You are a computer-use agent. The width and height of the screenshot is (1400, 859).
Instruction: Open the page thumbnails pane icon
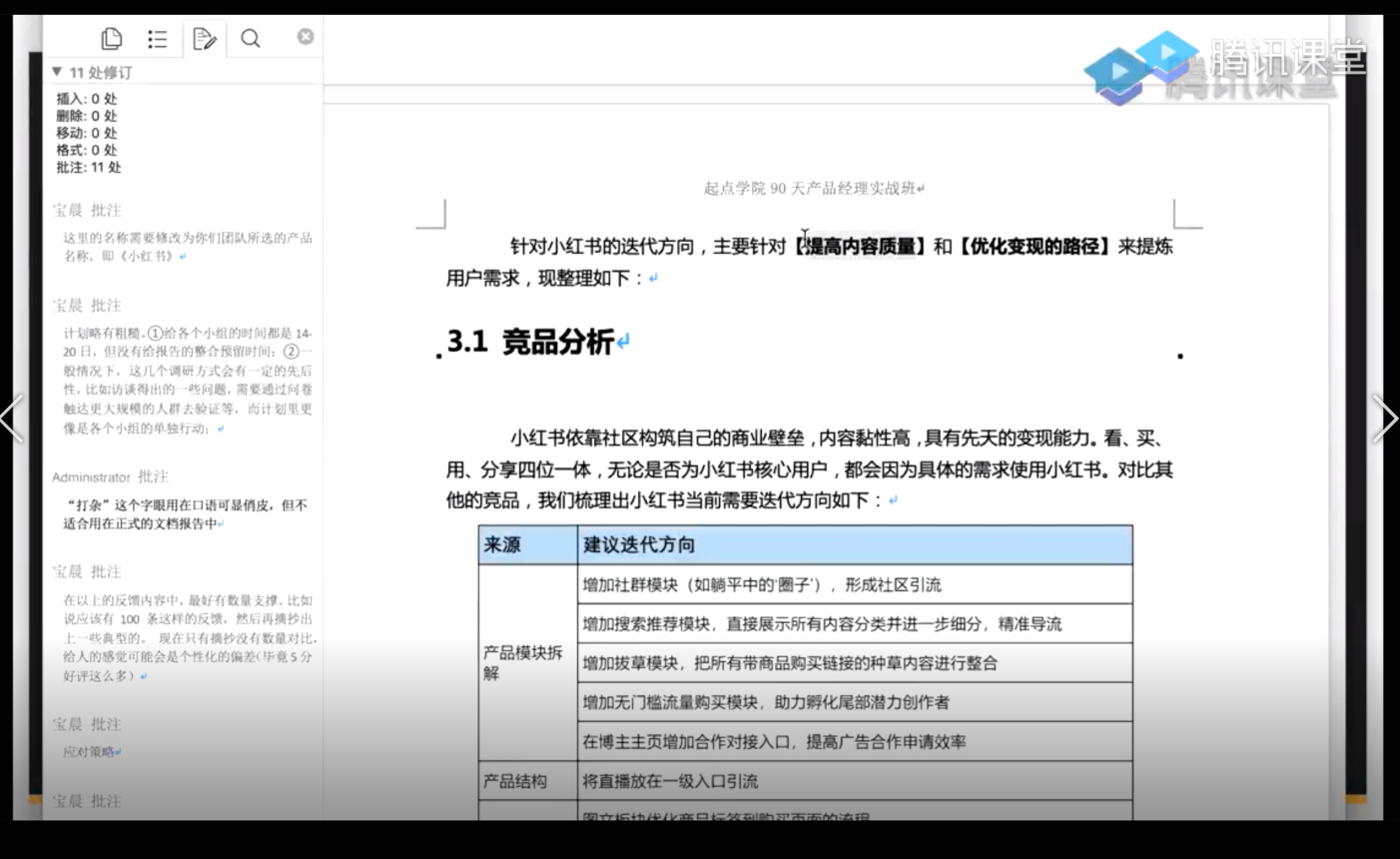(112, 39)
